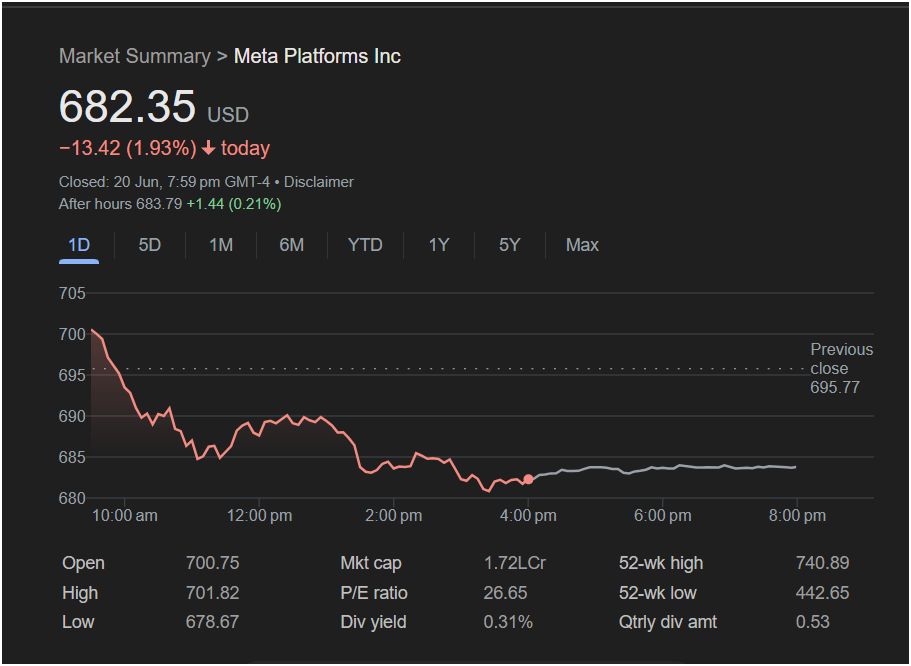
Task: Click the 682.35 current price
Action: pos(127,107)
